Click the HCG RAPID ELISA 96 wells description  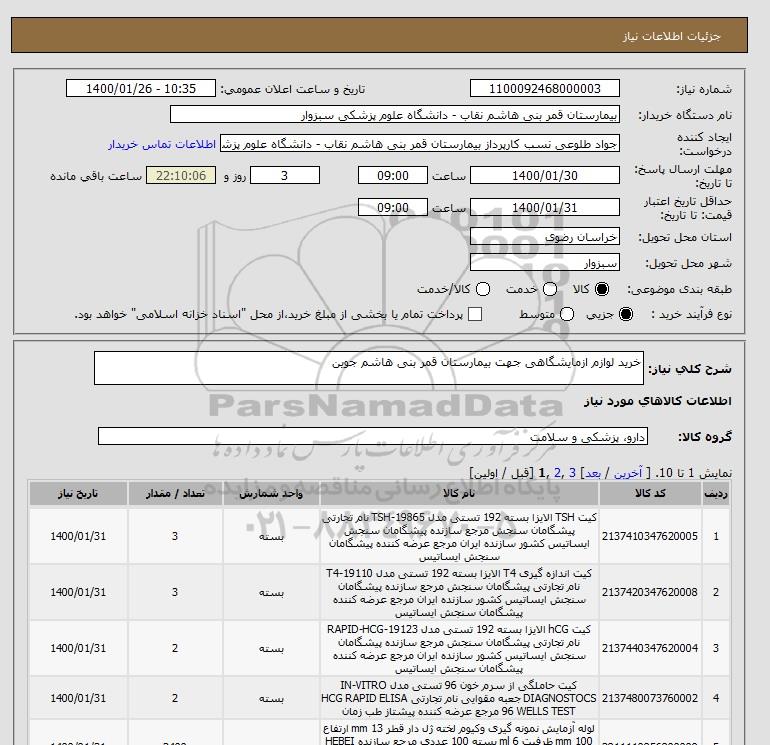459,698
